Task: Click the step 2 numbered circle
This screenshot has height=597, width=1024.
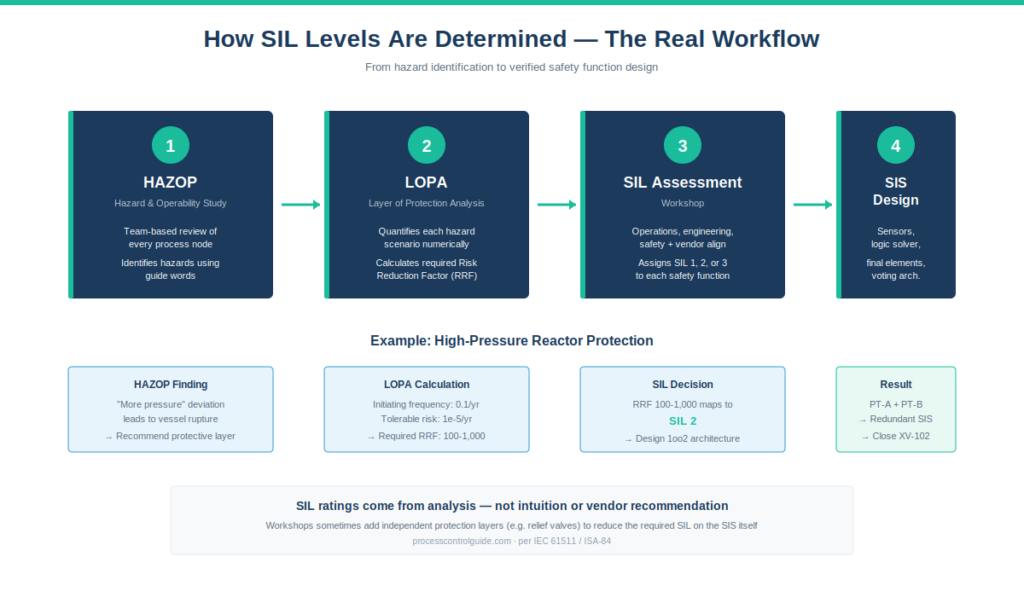Action: [x=426, y=145]
